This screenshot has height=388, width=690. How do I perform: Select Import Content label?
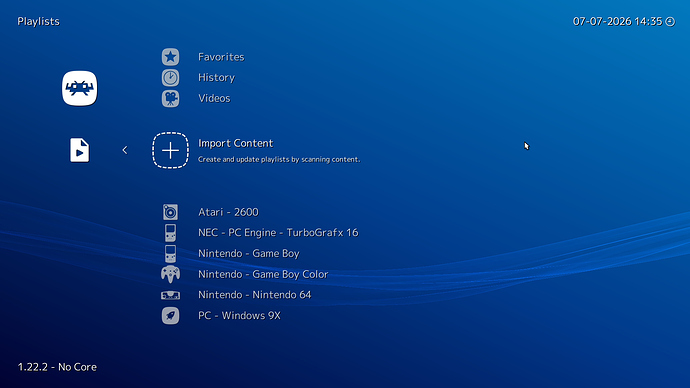(x=235, y=143)
